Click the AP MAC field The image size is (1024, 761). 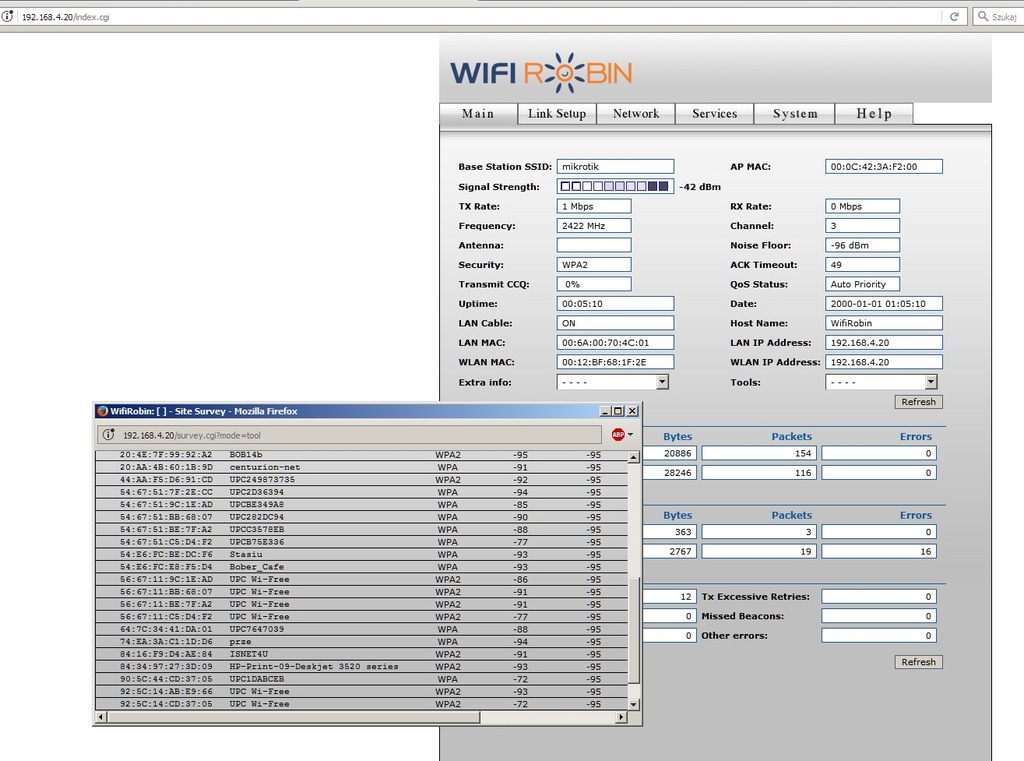tap(884, 167)
